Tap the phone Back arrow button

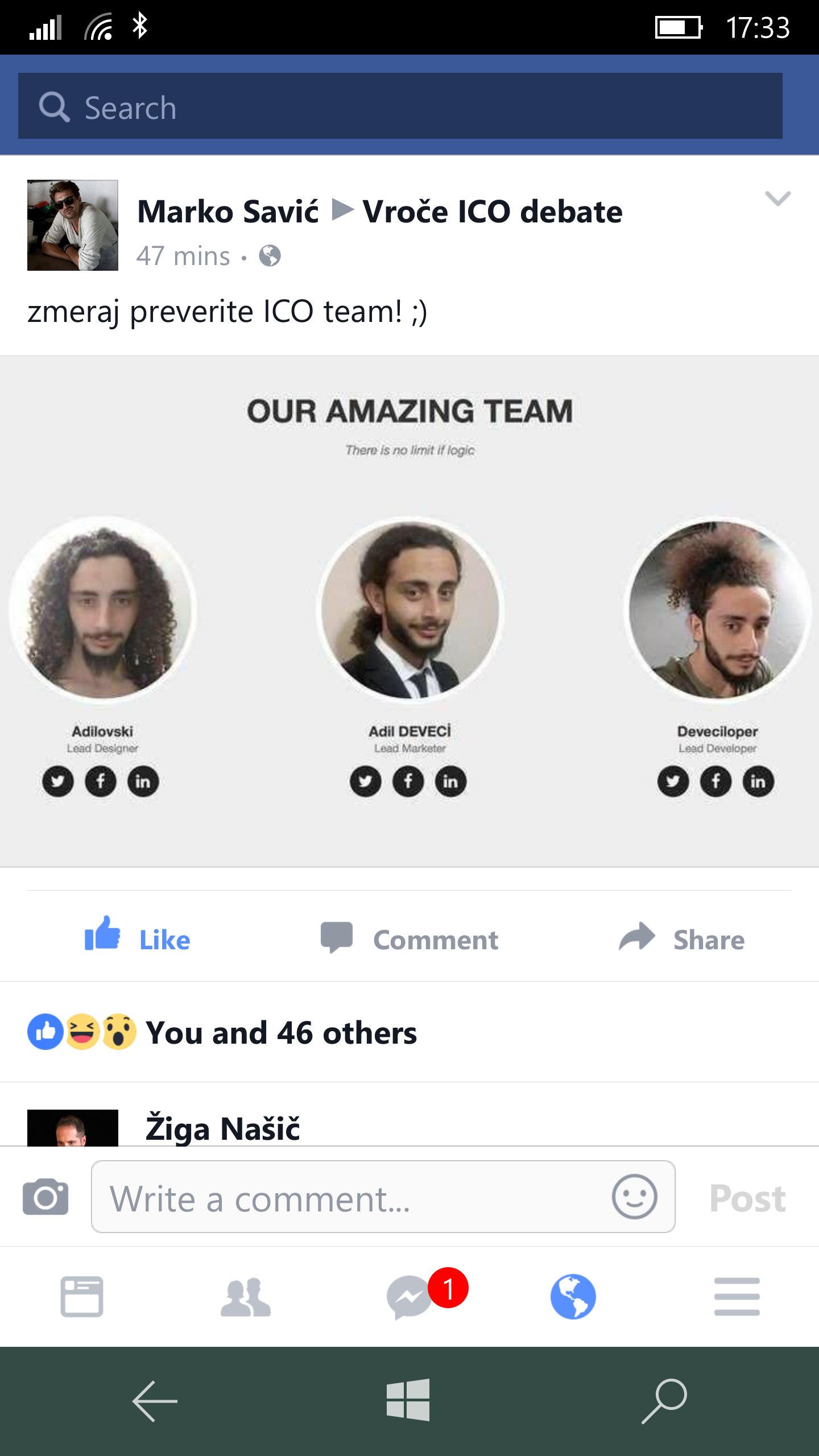155,1401
